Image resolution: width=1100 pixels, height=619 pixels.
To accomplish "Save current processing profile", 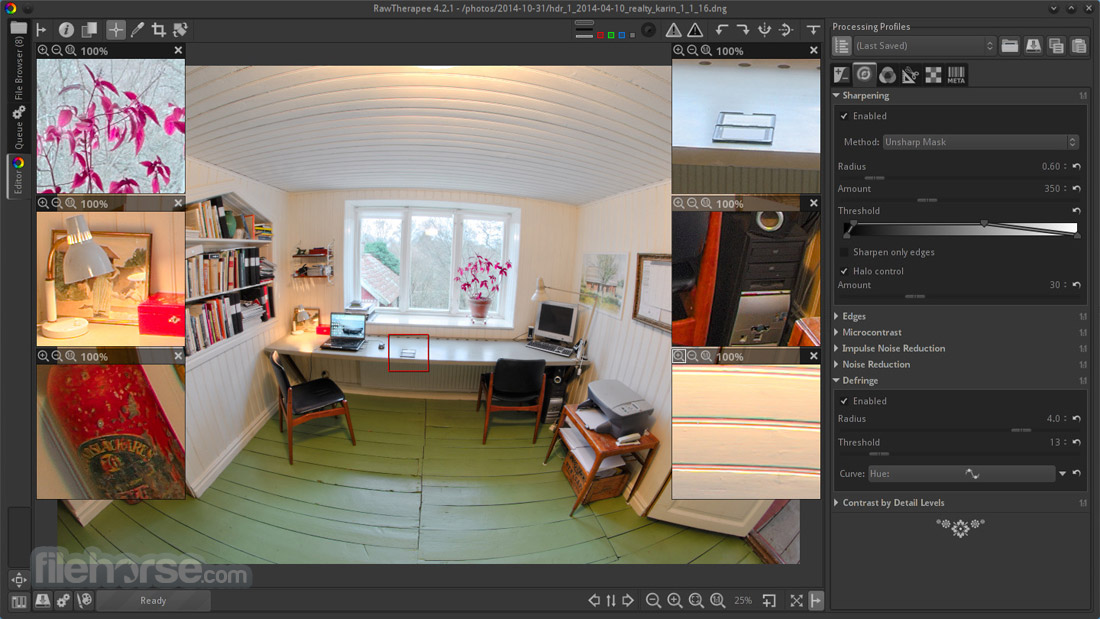I will [1033, 46].
